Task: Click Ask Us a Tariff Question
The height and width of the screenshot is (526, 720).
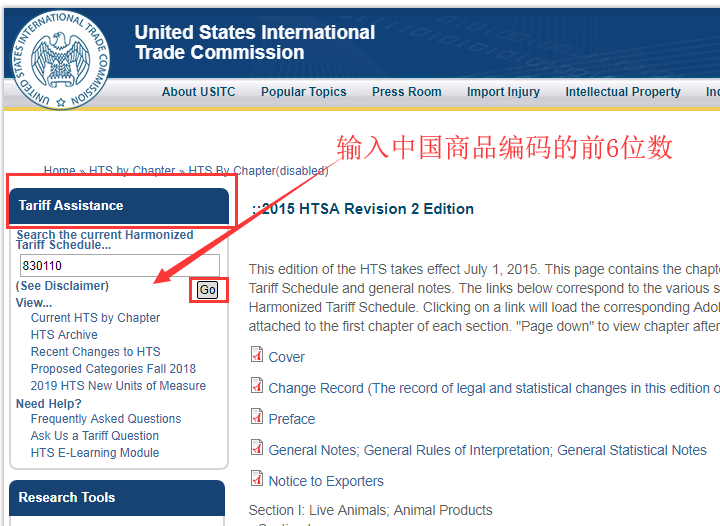Action: [x=94, y=436]
